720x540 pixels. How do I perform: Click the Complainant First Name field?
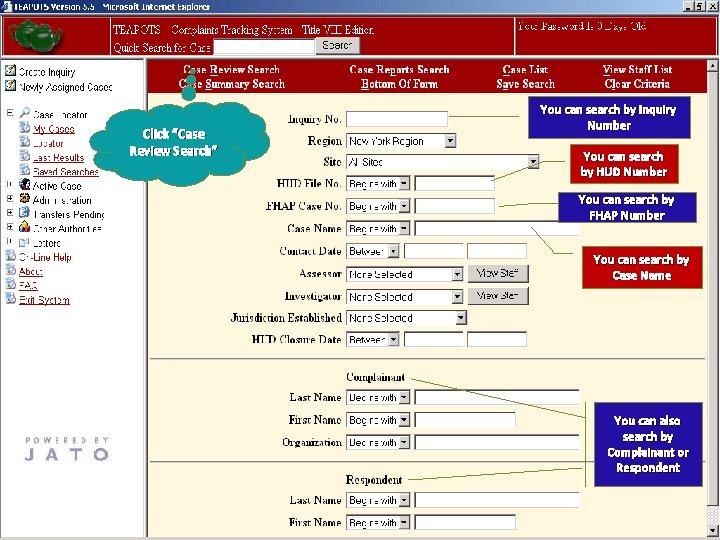[465, 420]
